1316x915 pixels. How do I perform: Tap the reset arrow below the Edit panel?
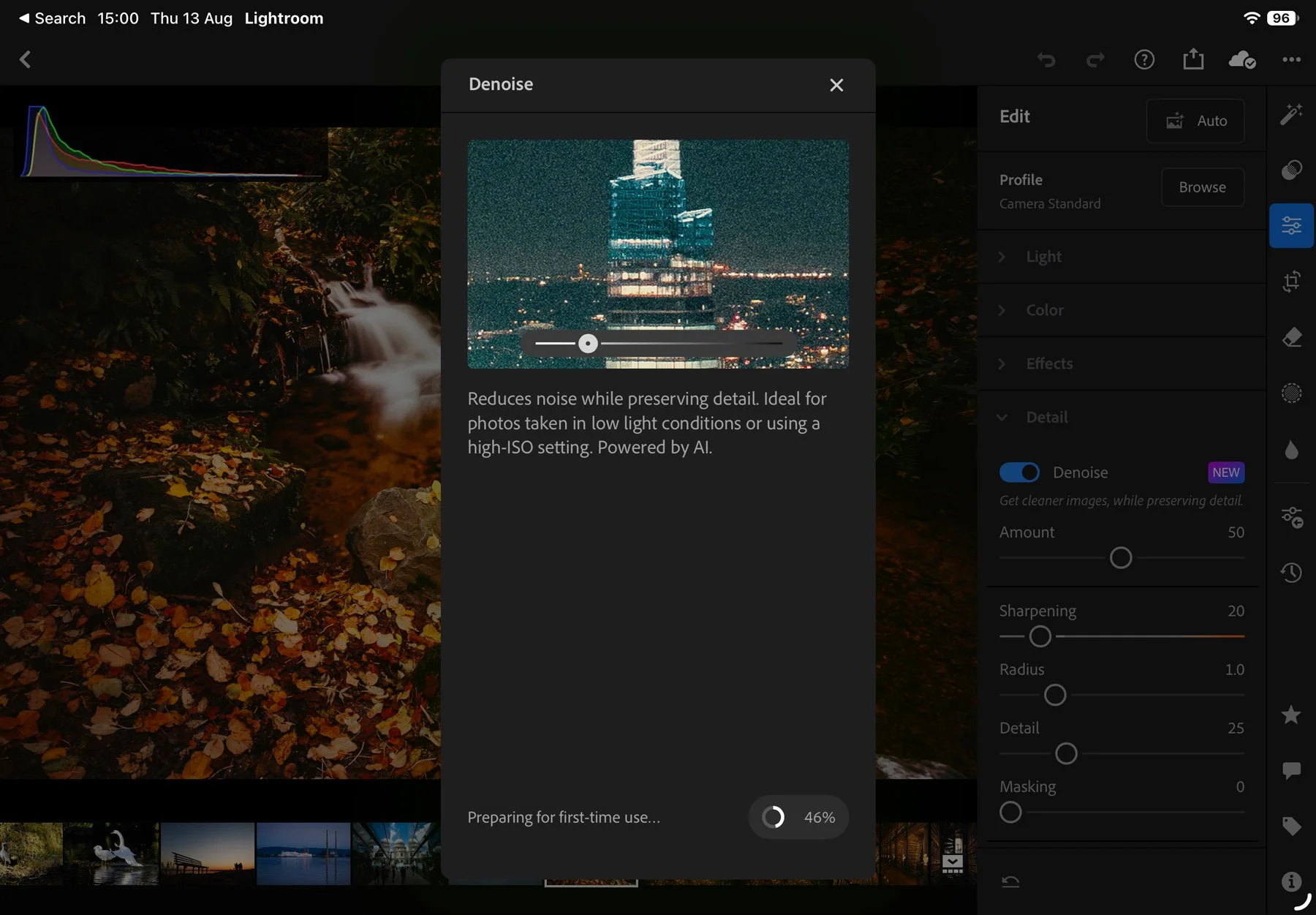pos(1010,881)
